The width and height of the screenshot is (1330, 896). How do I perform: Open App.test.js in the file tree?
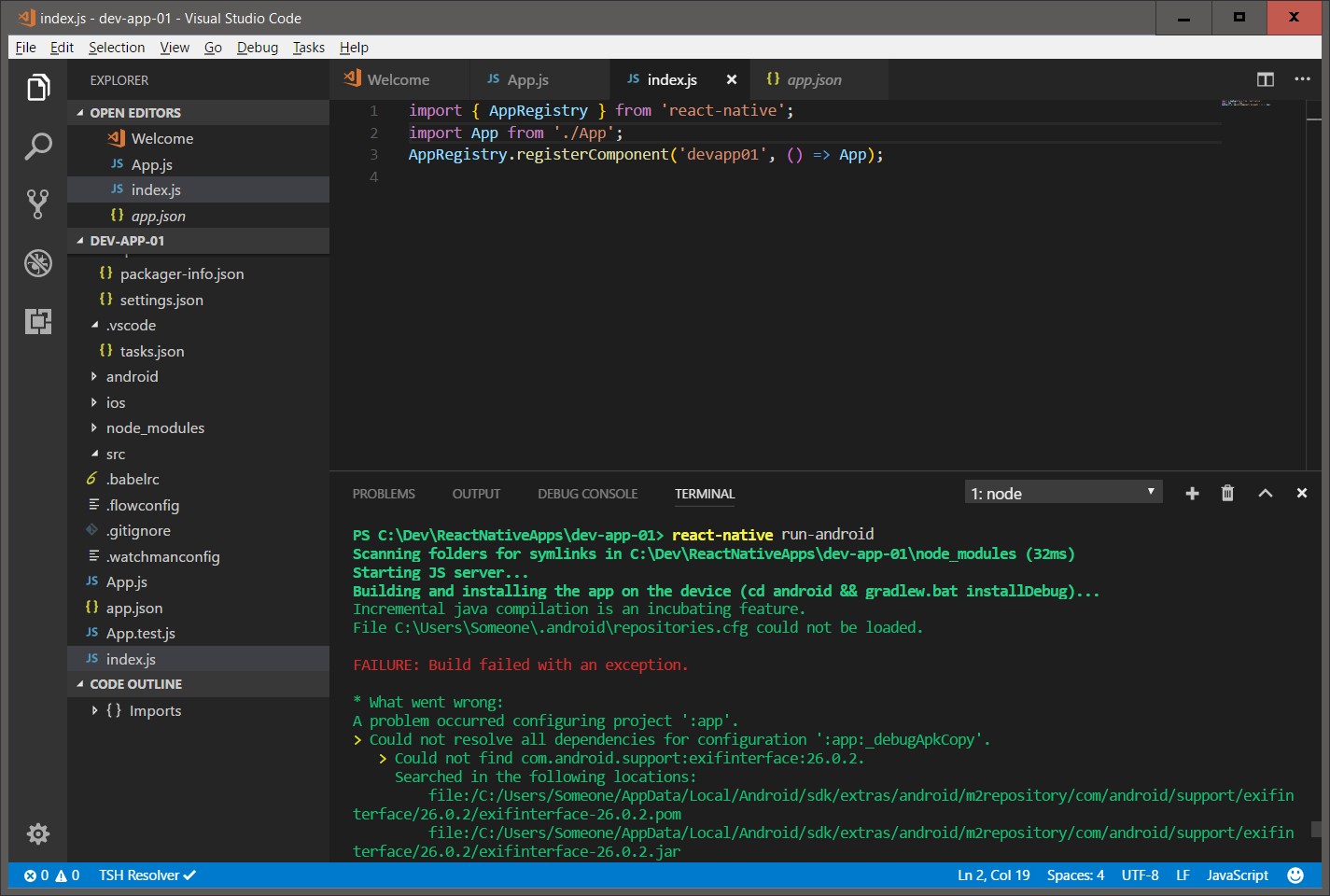199,634
